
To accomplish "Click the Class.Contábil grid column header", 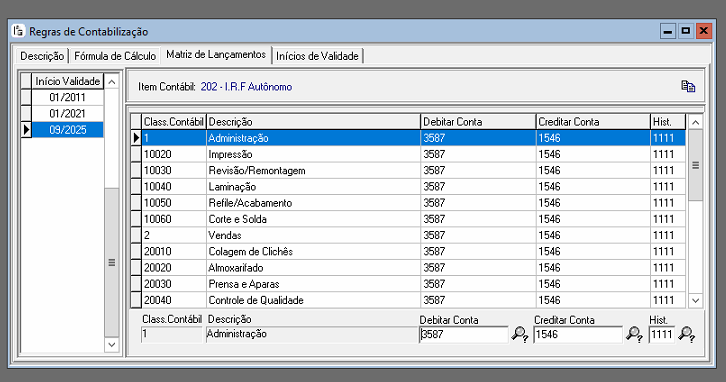I will point(174,122).
